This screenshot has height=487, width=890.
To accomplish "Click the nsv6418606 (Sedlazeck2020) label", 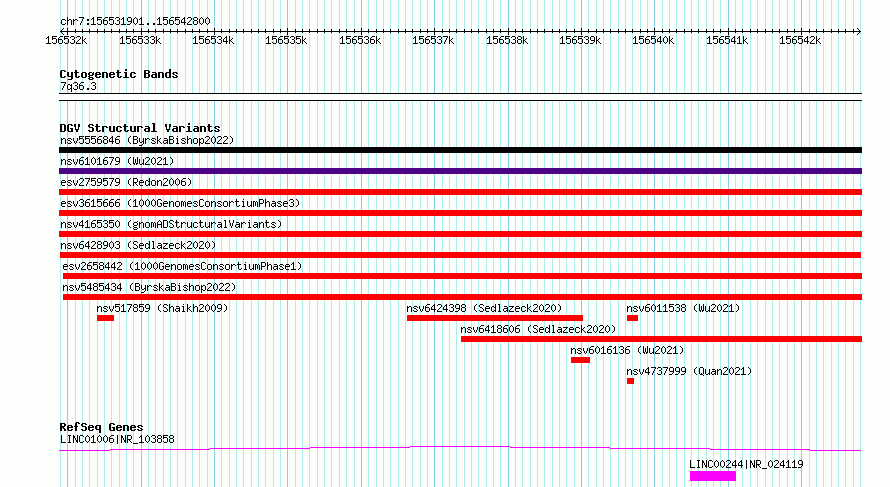I will 538,329.
